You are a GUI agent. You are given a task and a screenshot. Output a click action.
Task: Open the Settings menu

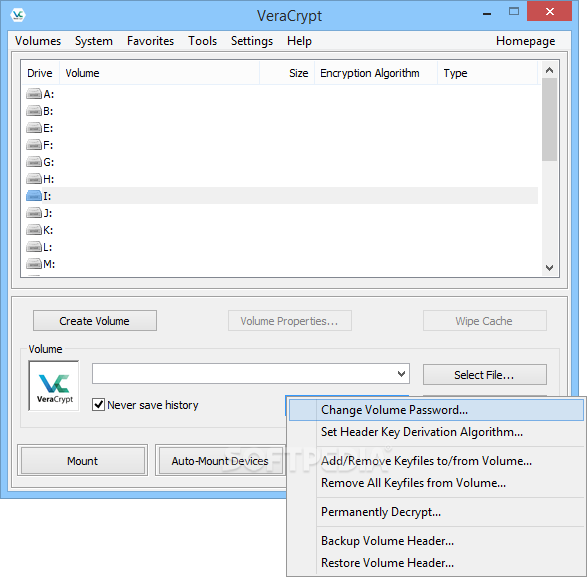pos(252,41)
